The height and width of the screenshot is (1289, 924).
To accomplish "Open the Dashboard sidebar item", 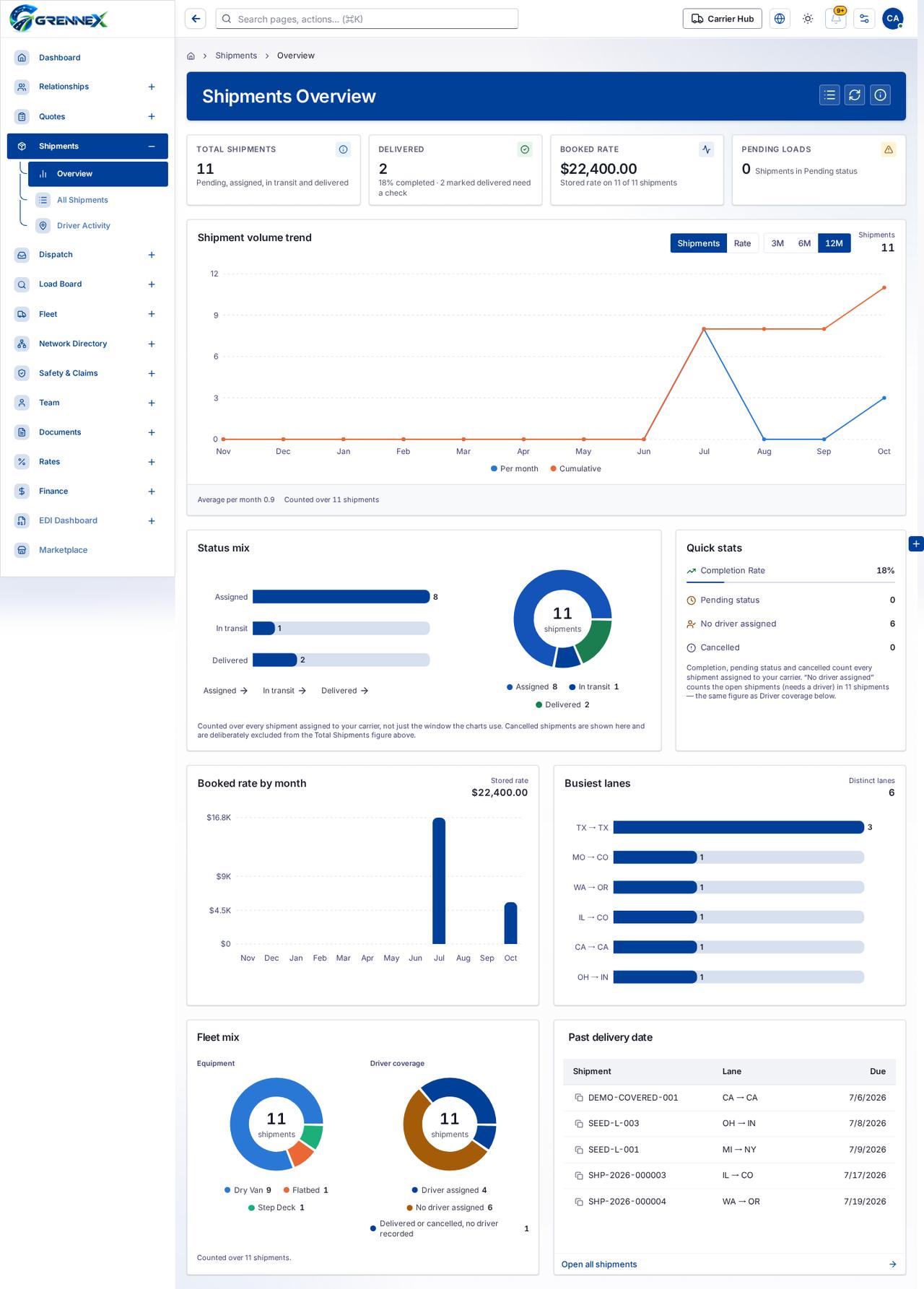I will click(87, 58).
